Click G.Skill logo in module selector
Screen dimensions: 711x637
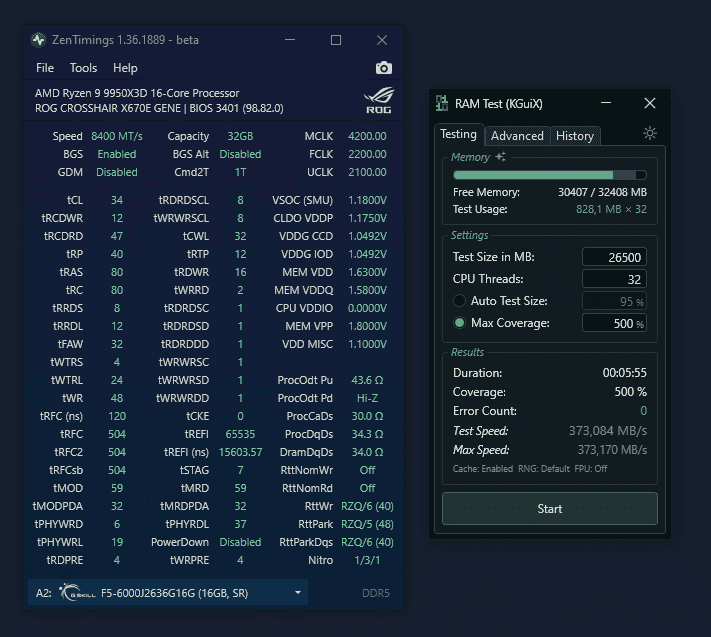pyautogui.click(x=78, y=593)
